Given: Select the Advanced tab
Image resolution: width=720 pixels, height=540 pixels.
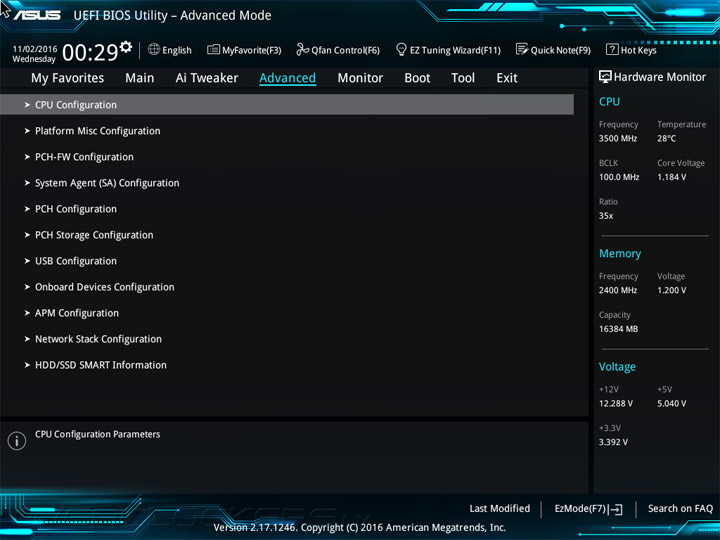Looking at the screenshot, I should 287,78.
